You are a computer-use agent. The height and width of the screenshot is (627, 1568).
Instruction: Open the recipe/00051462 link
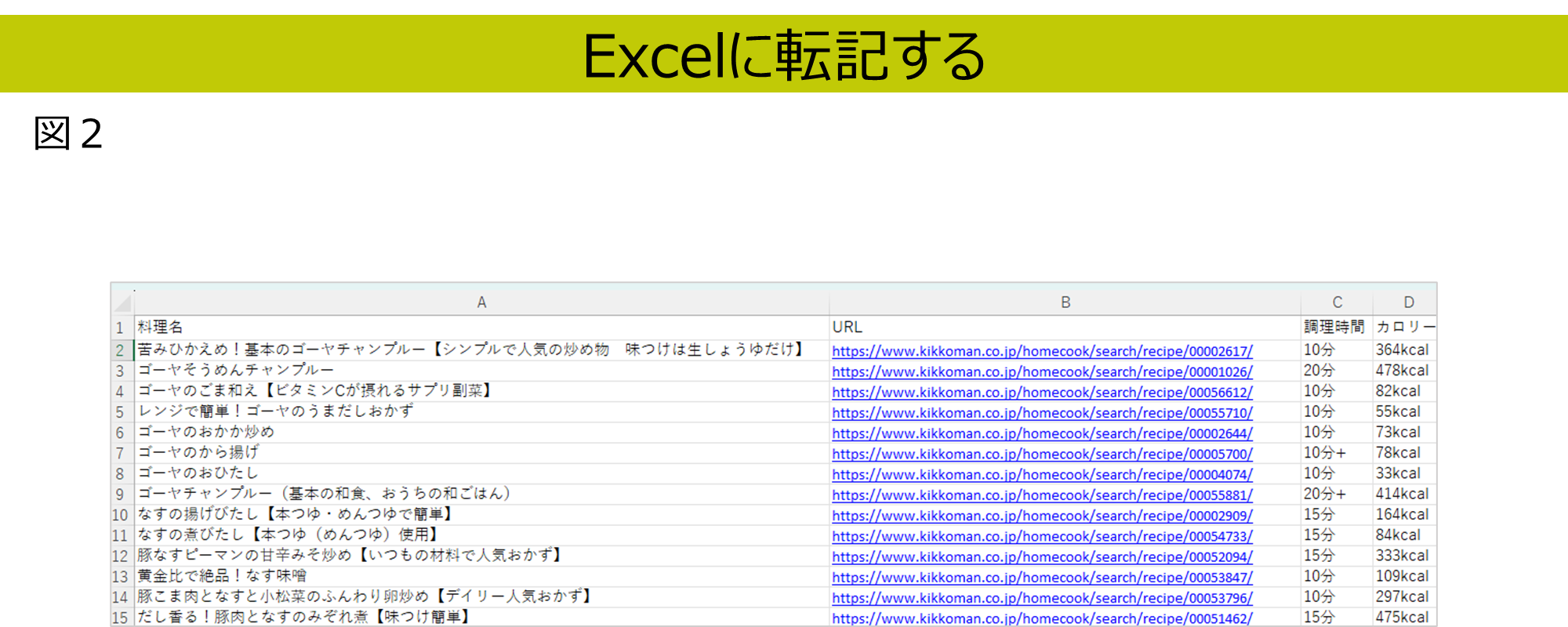(x=1042, y=618)
